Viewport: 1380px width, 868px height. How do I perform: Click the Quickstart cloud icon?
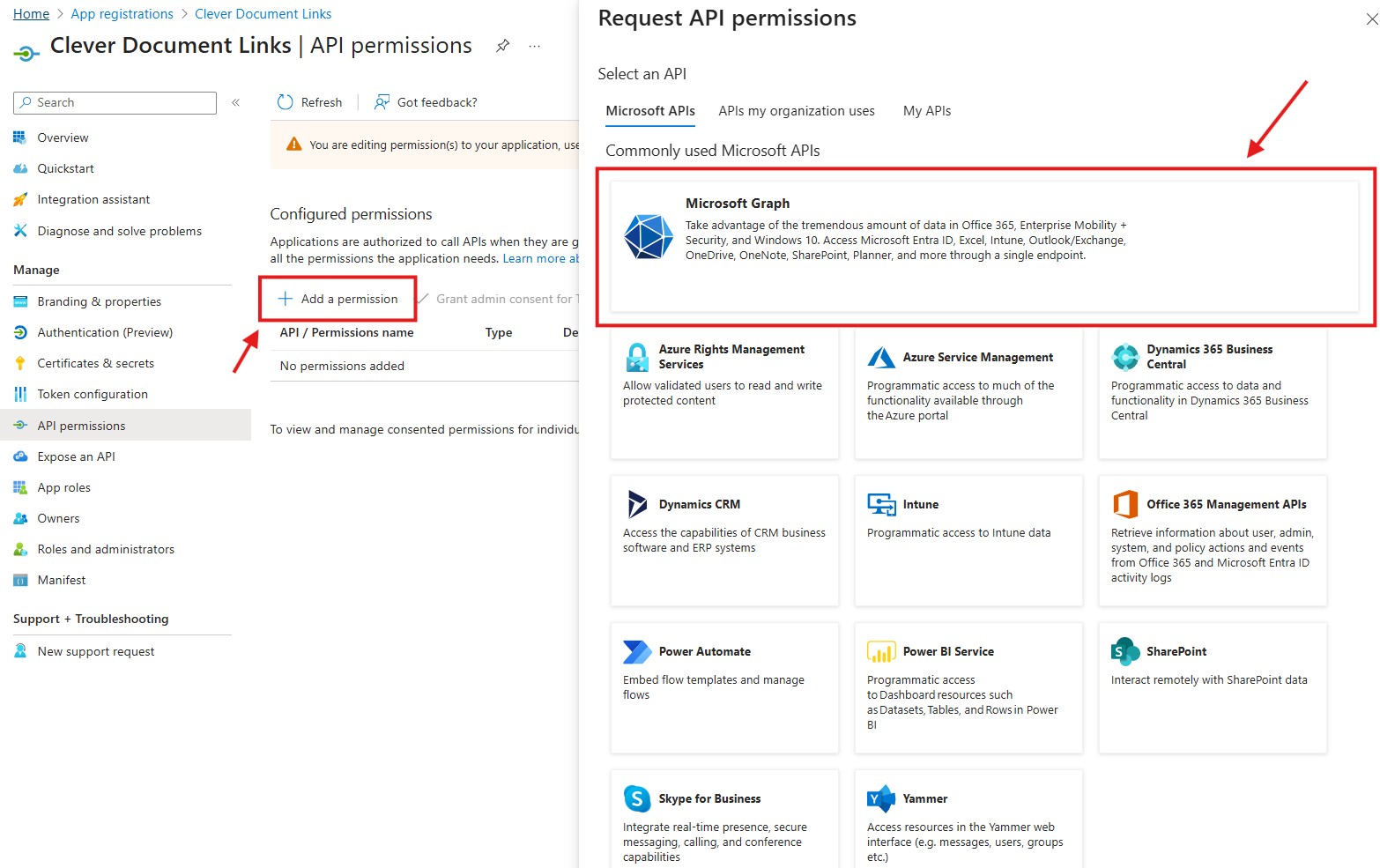click(x=20, y=168)
